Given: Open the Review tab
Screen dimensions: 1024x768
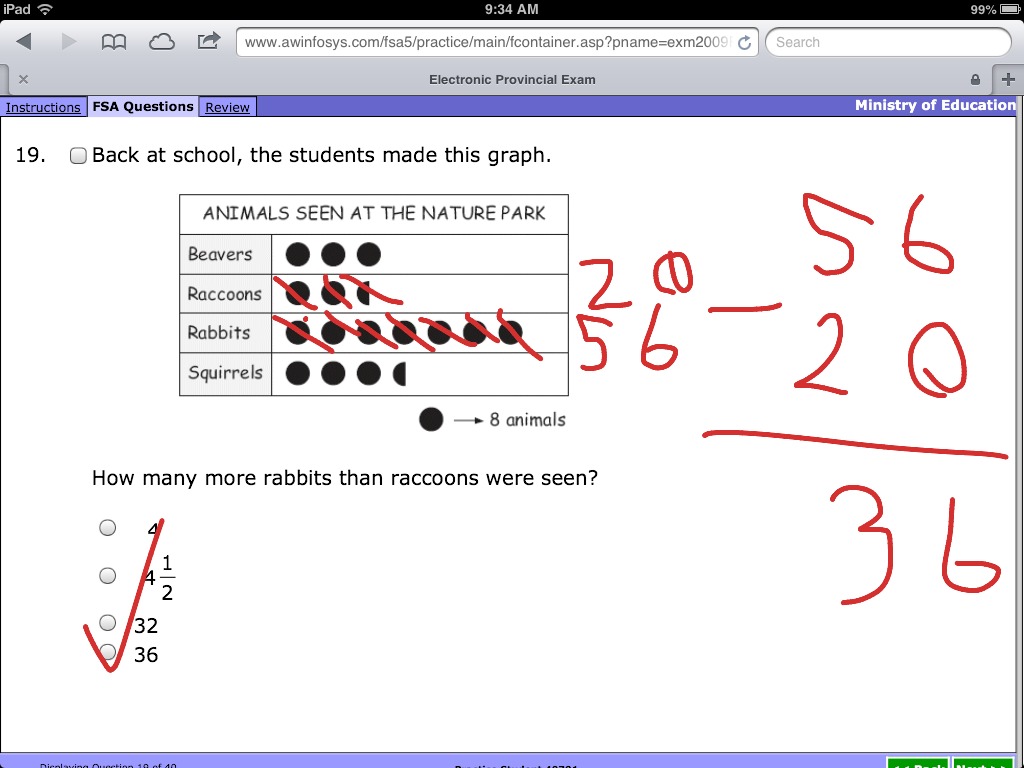Looking at the screenshot, I should pos(227,107).
